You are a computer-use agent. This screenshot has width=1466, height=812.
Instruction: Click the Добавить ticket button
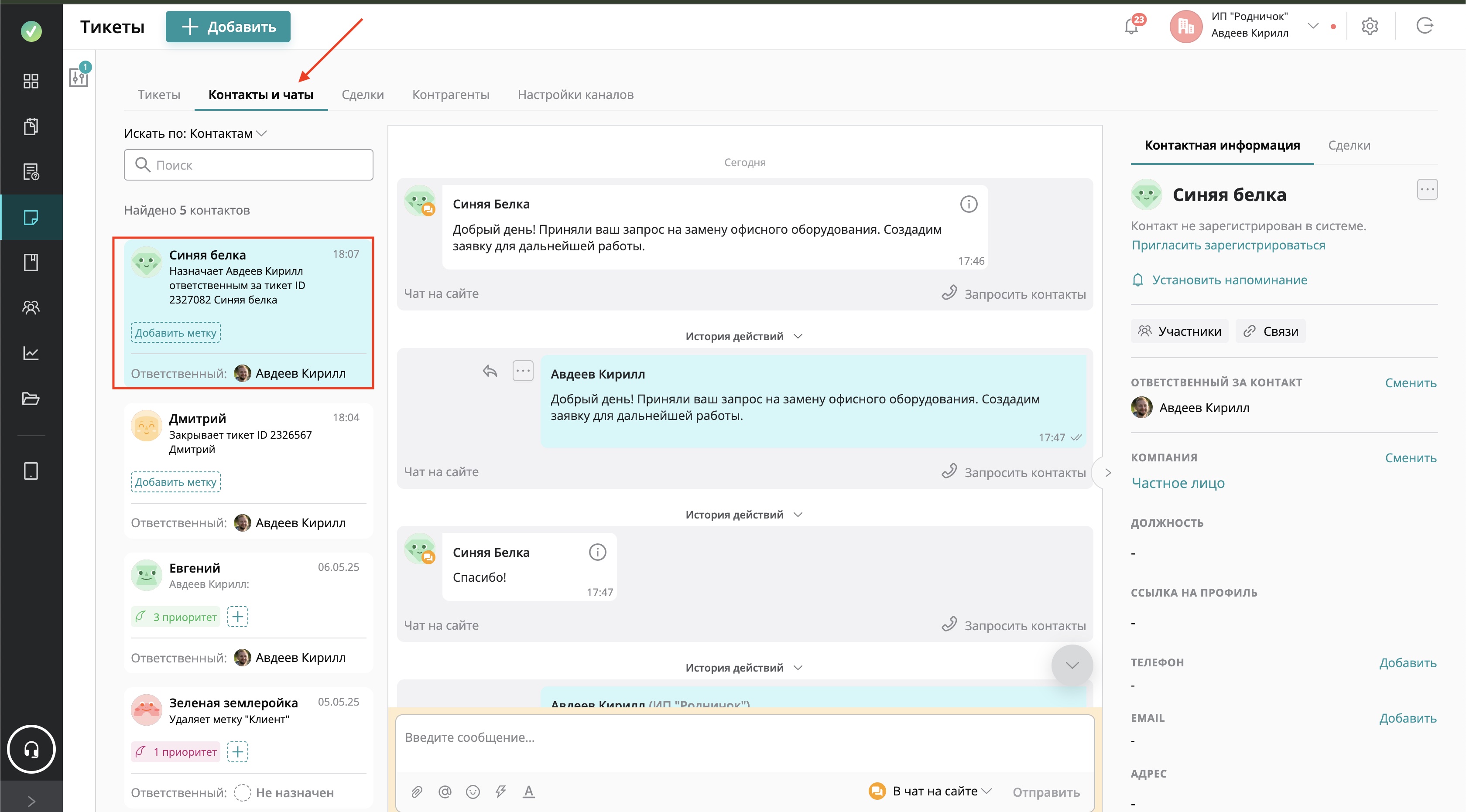tap(228, 27)
